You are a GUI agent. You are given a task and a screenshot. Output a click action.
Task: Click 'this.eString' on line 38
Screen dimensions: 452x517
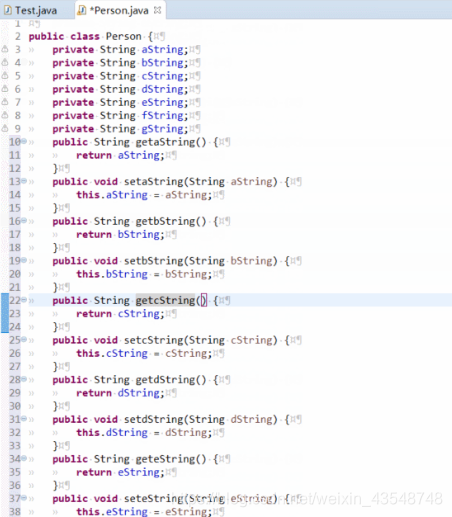pos(112,512)
